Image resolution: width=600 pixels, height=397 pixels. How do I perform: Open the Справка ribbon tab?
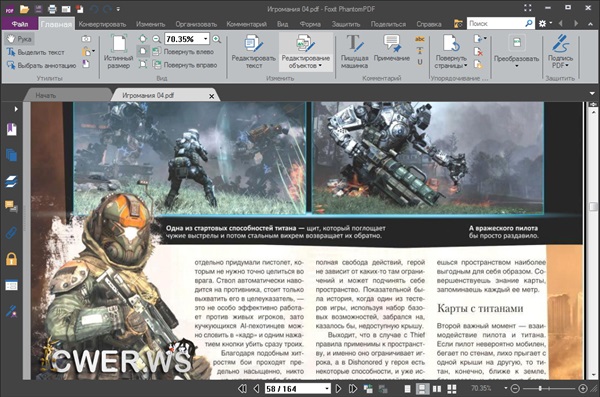429,24
